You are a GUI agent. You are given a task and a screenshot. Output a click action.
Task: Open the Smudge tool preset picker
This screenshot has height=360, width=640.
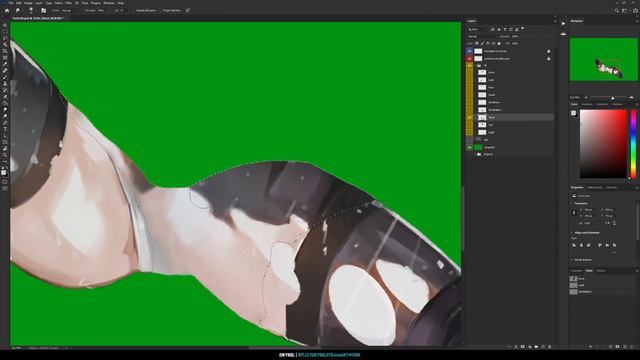click(18, 11)
